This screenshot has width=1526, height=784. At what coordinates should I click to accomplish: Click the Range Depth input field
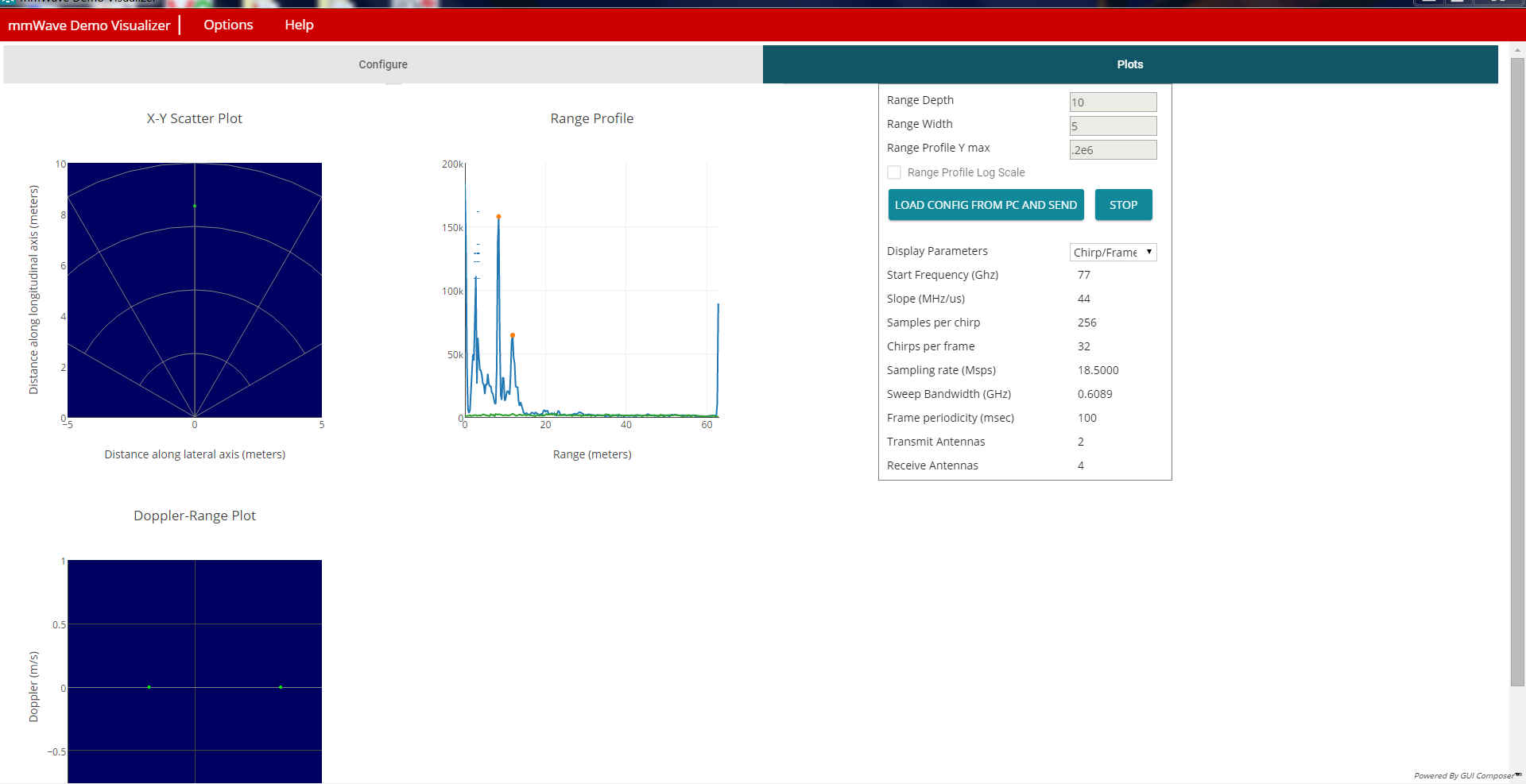1113,102
